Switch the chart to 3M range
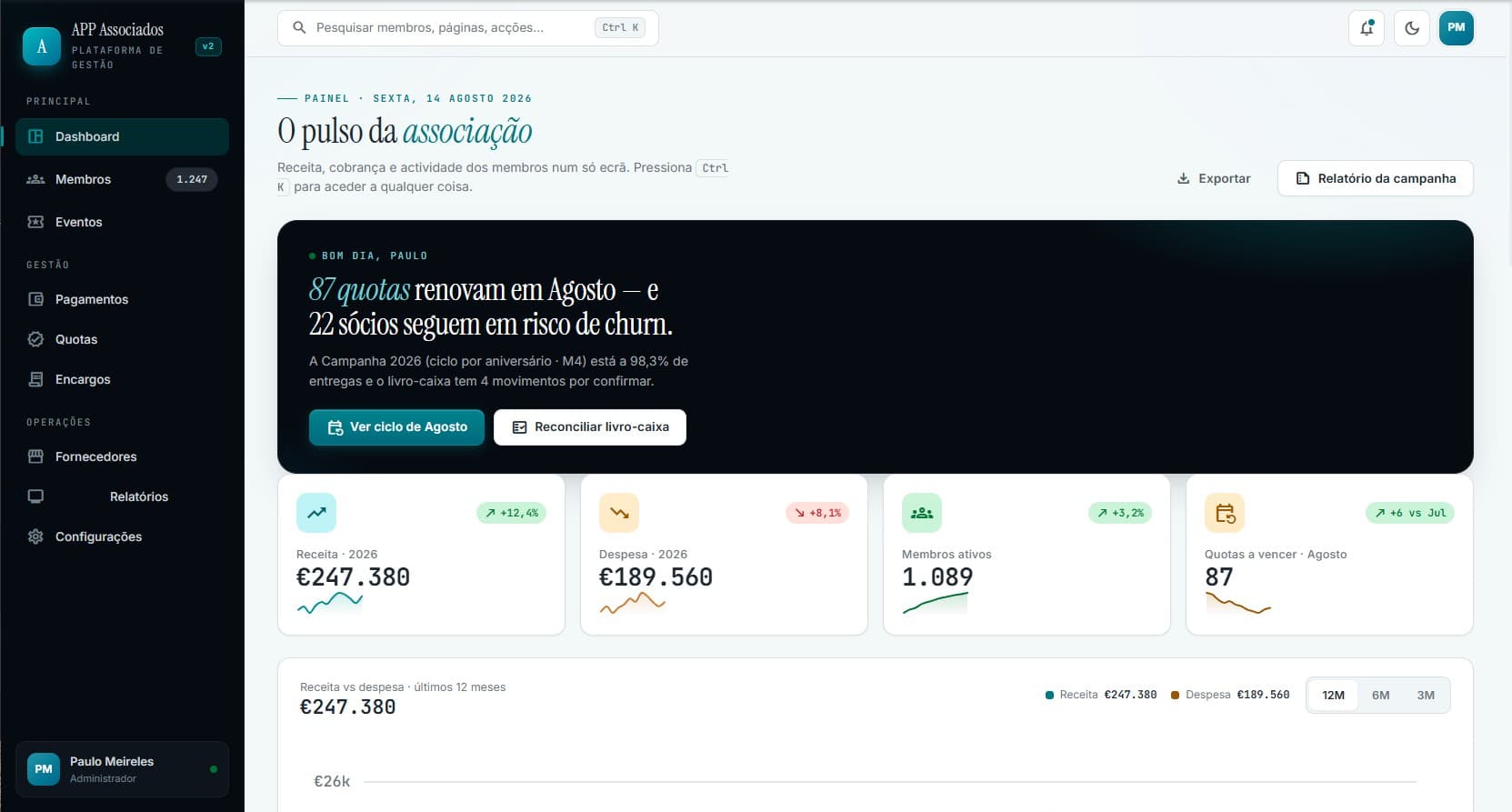This screenshot has width=1512, height=812. [1426, 696]
